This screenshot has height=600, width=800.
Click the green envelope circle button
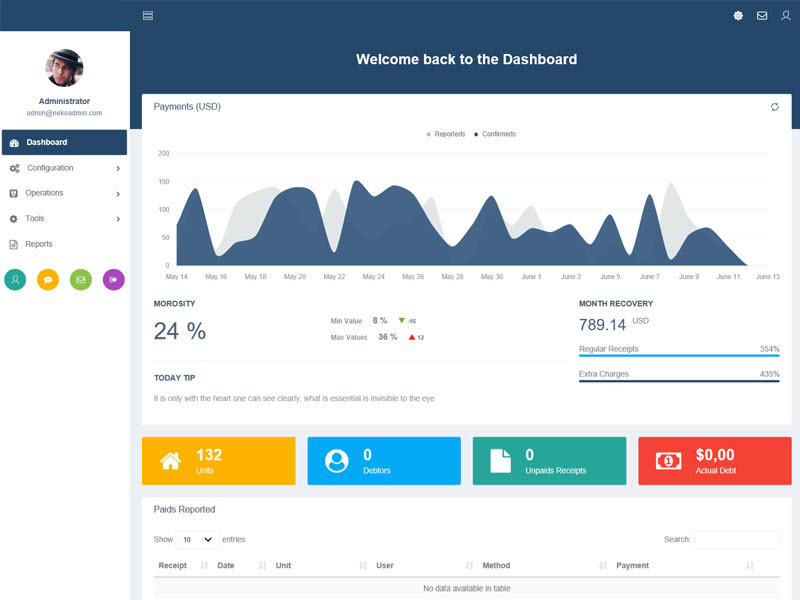point(81,280)
